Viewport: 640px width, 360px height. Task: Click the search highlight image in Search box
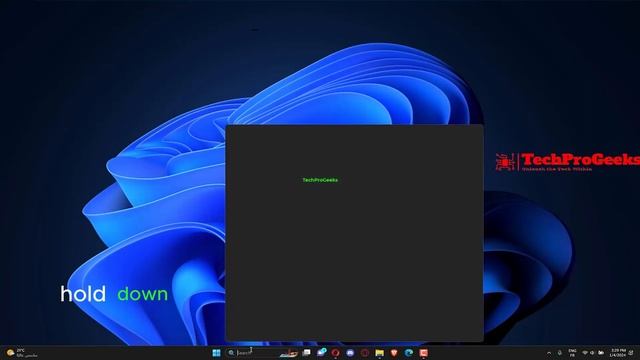(289, 353)
